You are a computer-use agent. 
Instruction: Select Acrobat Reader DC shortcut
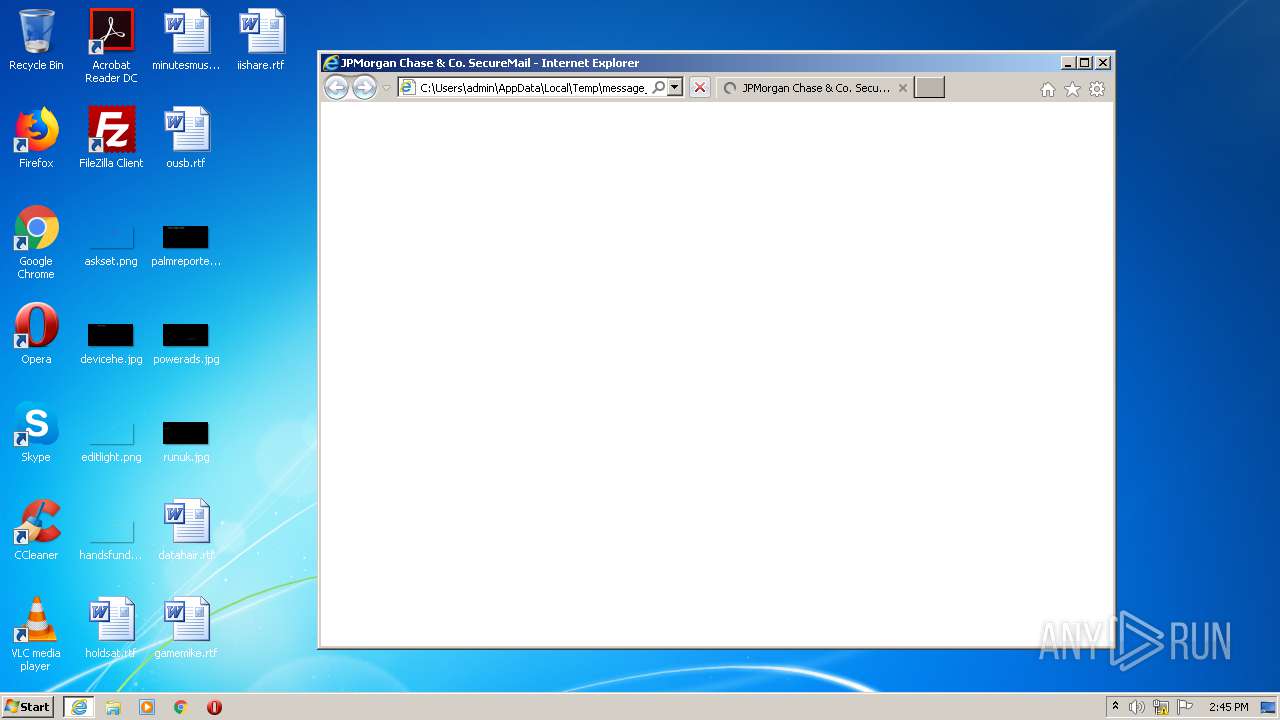tap(111, 46)
